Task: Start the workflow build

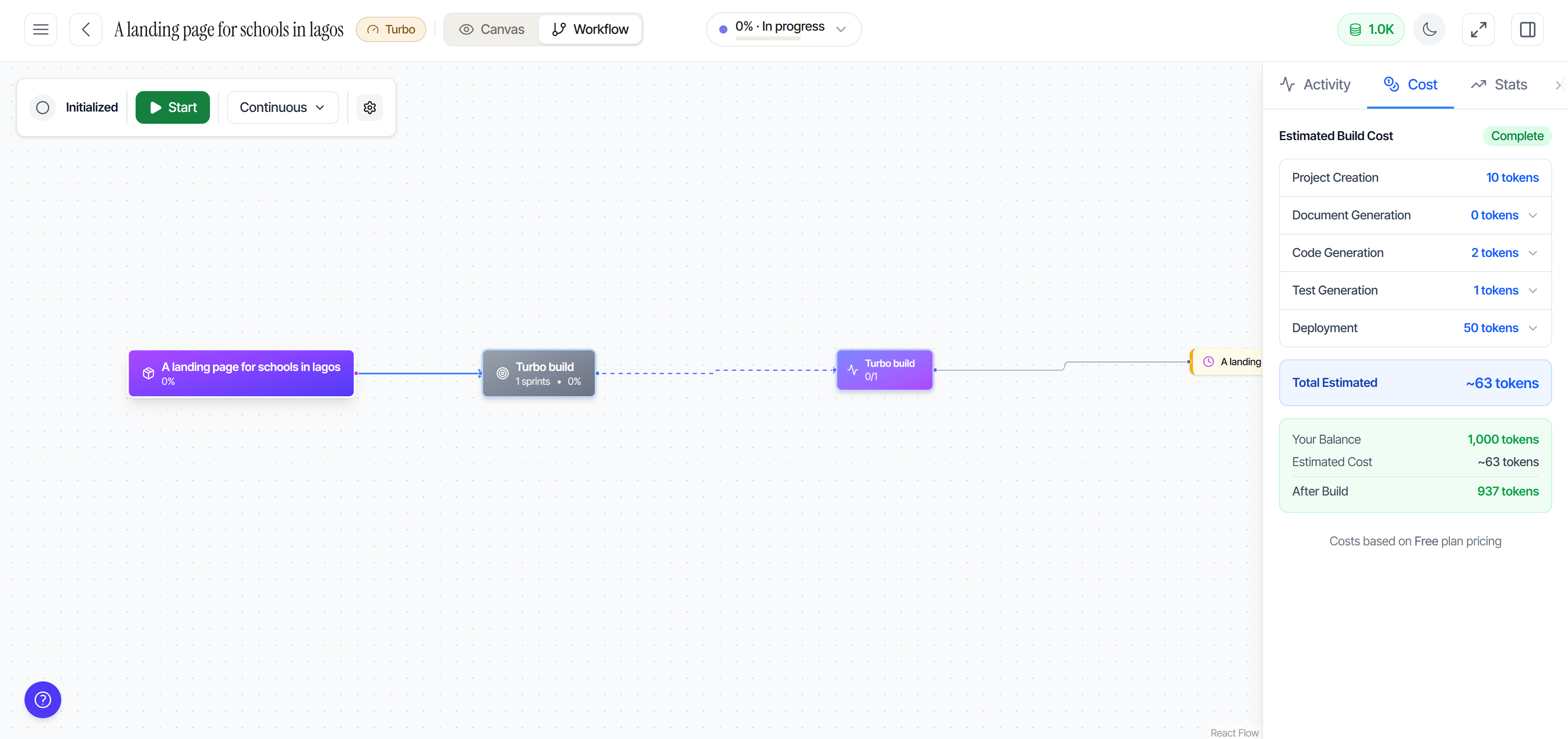Action: (173, 108)
